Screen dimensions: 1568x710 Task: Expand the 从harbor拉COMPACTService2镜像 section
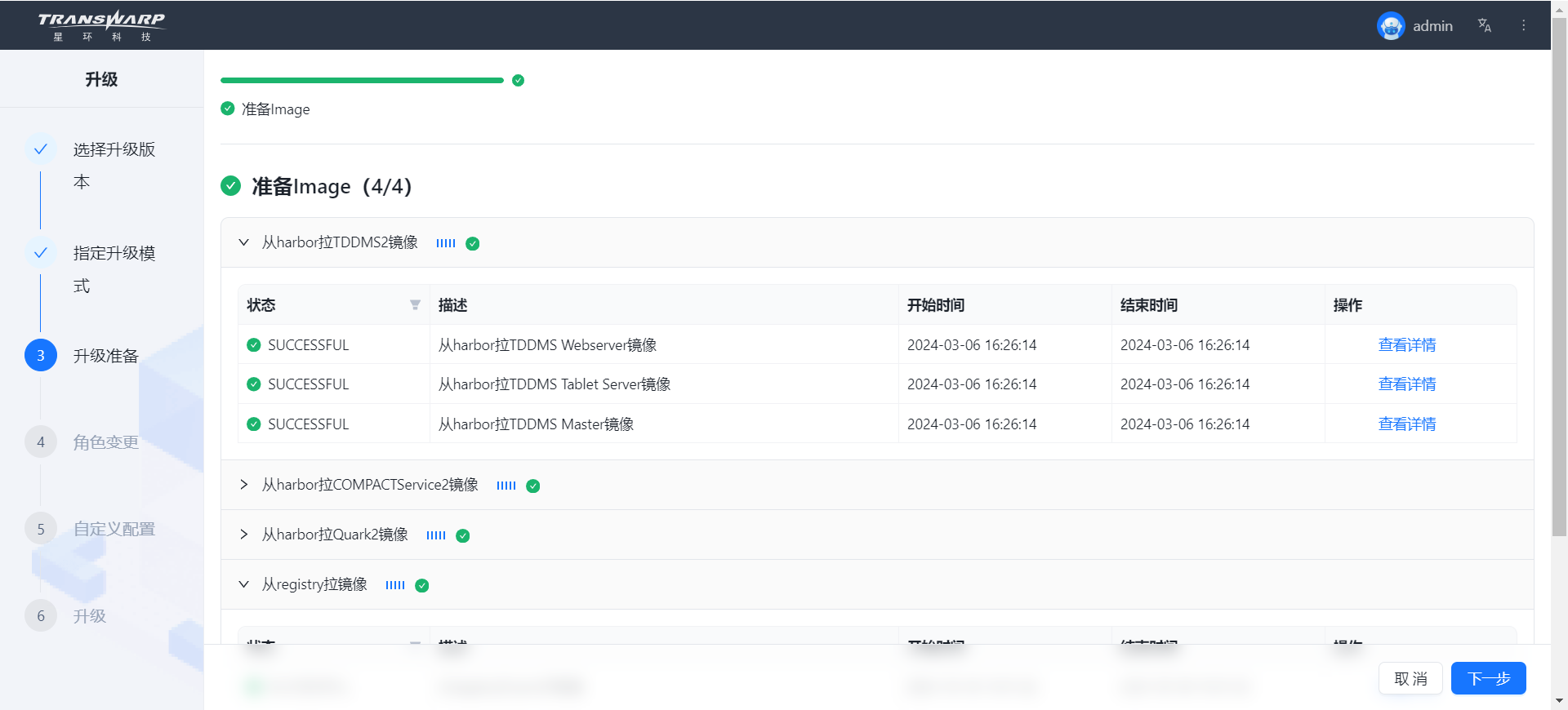point(243,485)
